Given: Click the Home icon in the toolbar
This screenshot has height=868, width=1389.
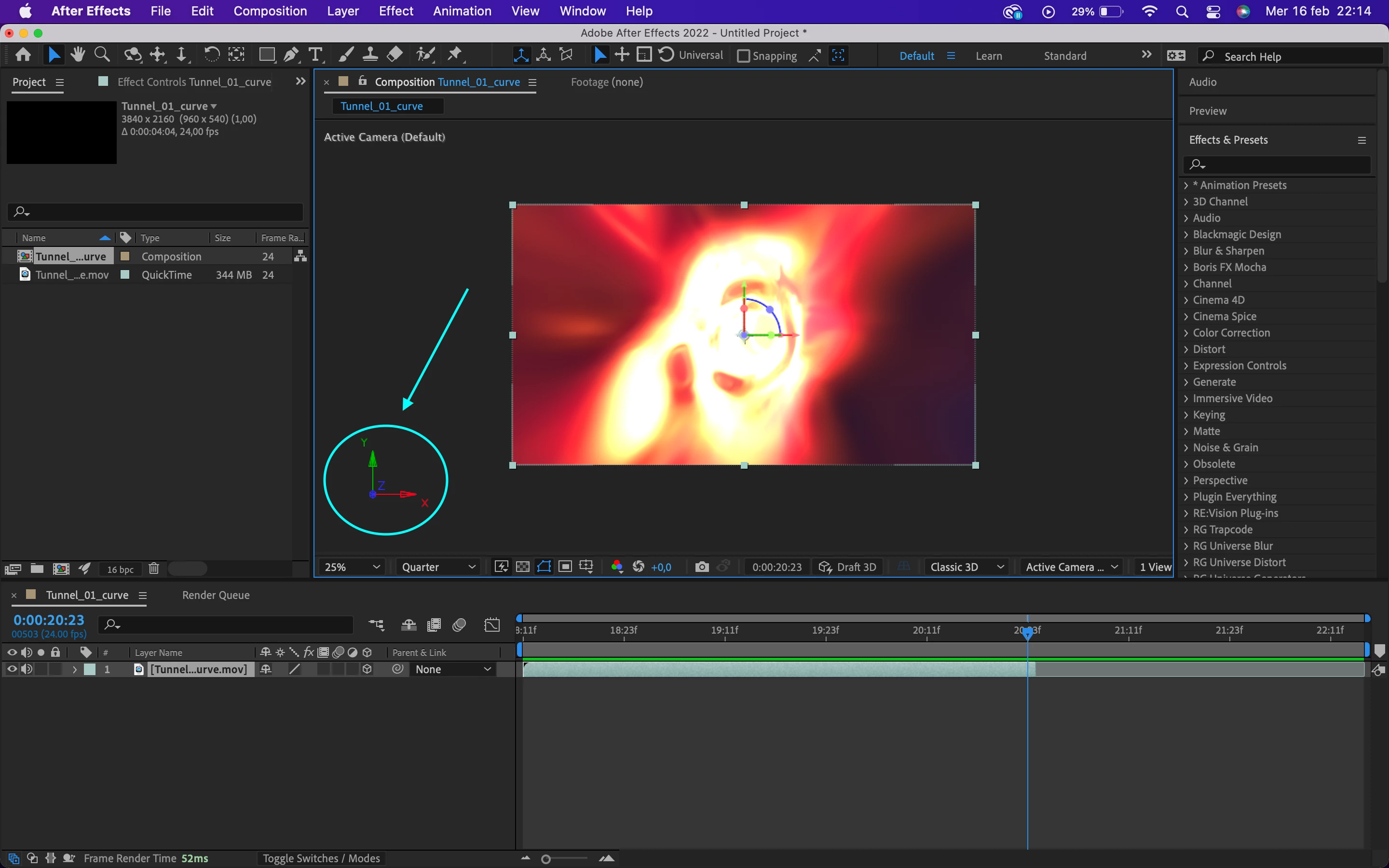Looking at the screenshot, I should 23,54.
